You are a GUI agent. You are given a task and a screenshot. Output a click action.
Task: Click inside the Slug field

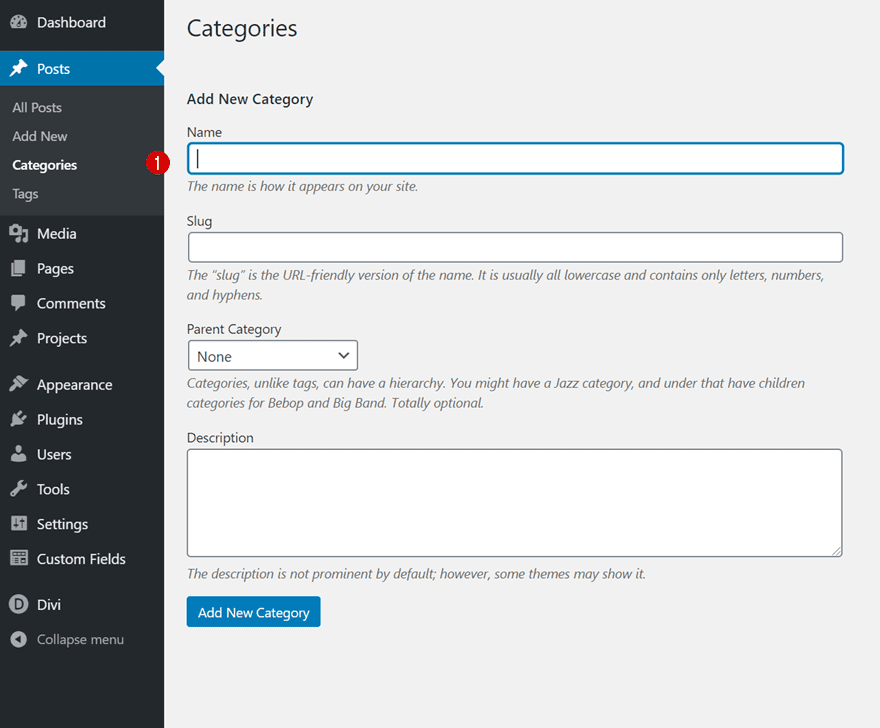(x=514, y=247)
